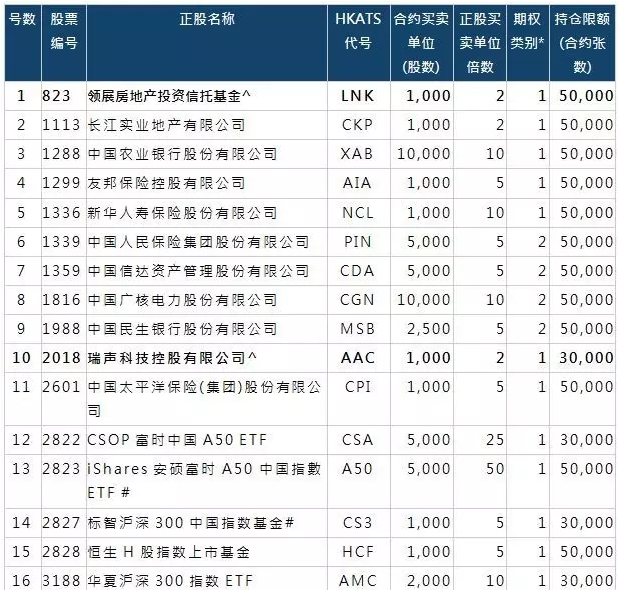Click the code 'CPI'
Image resolution: width=619 pixels, height=590 pixels.
358,387
